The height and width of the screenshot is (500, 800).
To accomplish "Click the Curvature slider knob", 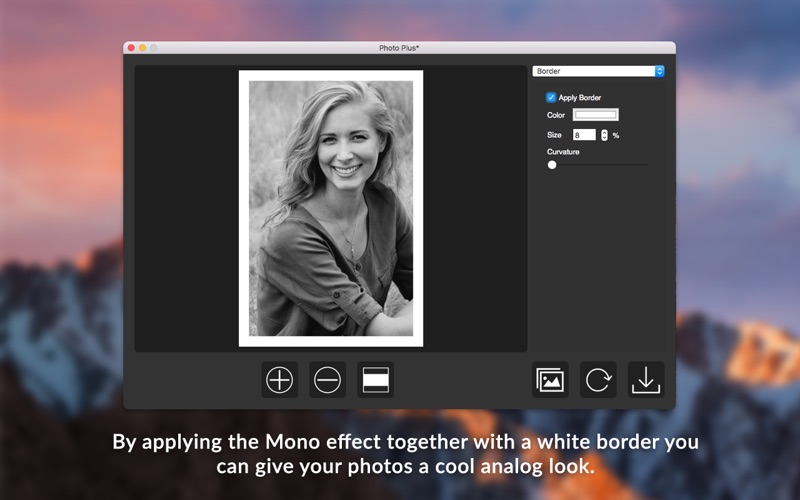I will [x=552, y=165].
